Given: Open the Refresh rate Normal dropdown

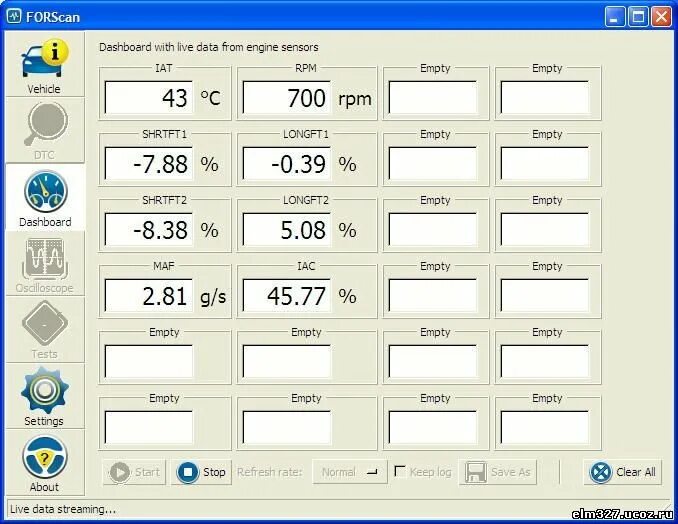Looking at the screenshot, I should click(x=349, y=472).
